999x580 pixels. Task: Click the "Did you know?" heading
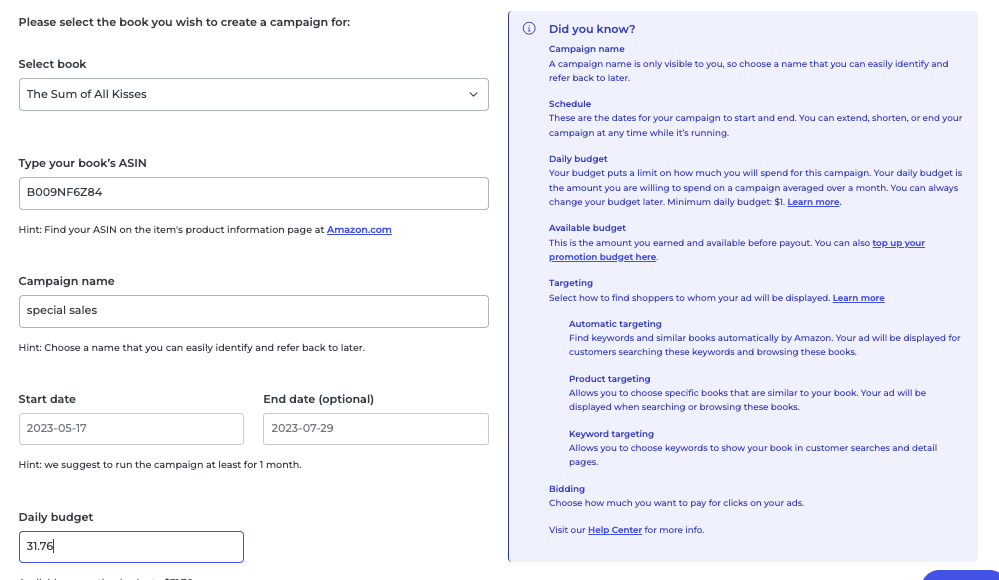coord(592,29)
